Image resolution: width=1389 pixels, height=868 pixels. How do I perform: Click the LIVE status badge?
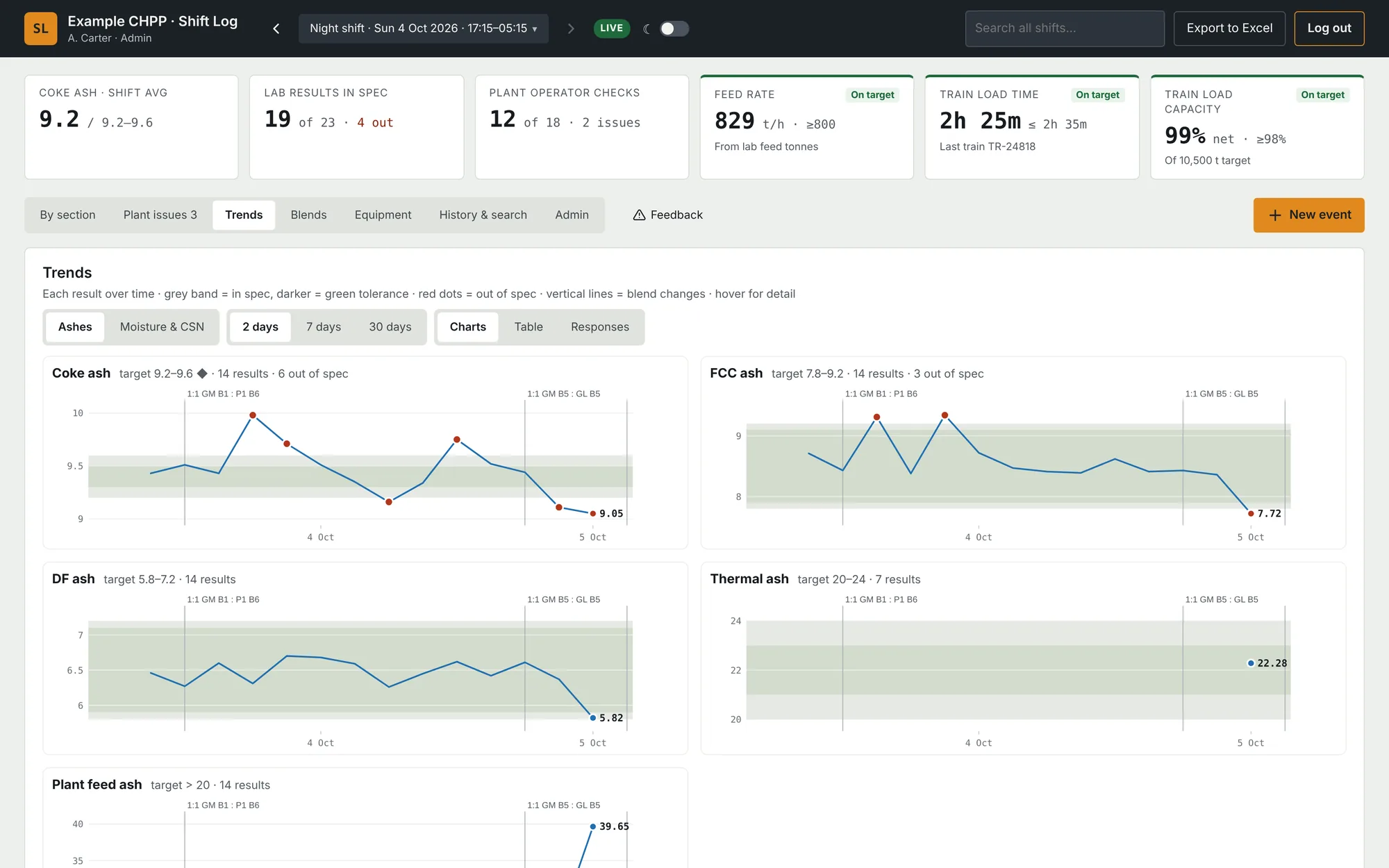[611, 28]
